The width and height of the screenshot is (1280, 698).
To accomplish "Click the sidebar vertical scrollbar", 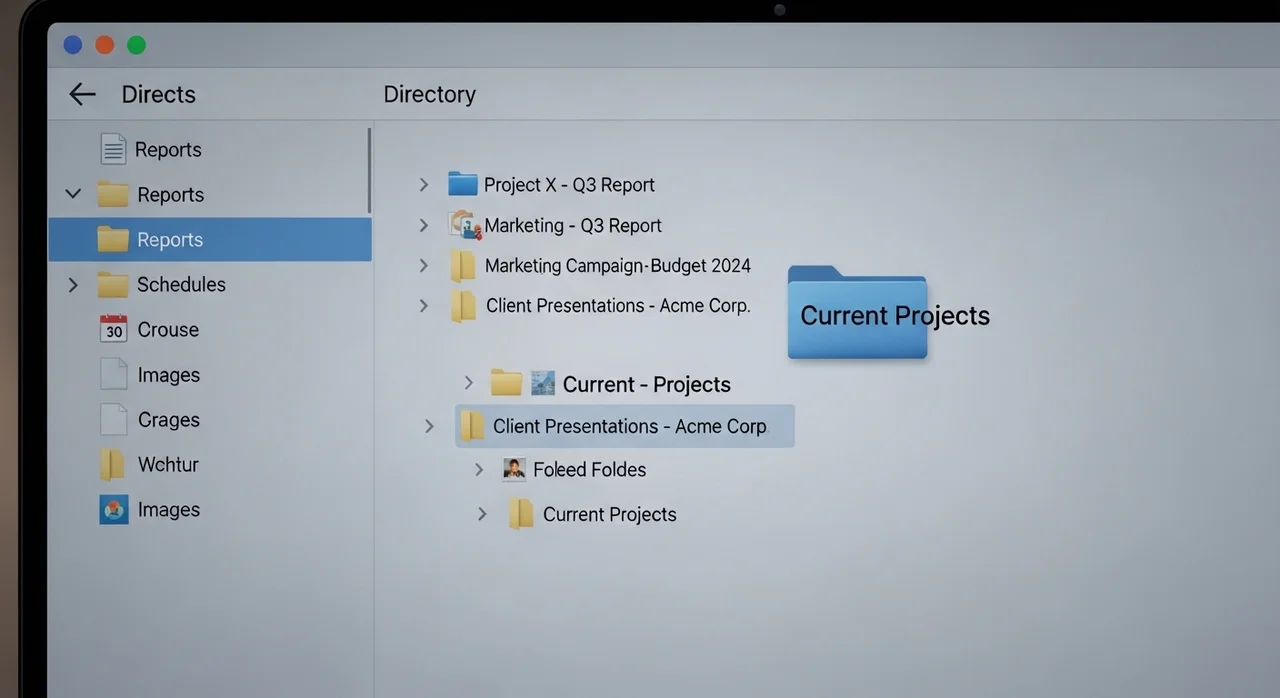I will 369,168.
